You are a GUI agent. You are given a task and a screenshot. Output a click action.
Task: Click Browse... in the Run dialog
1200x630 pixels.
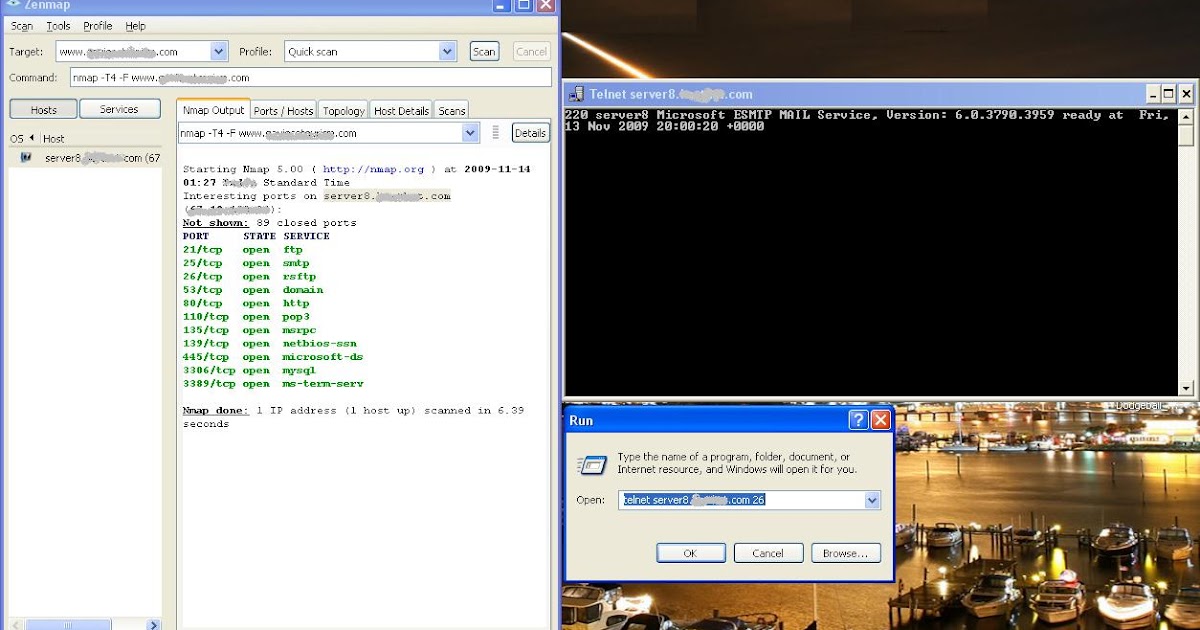846,553
